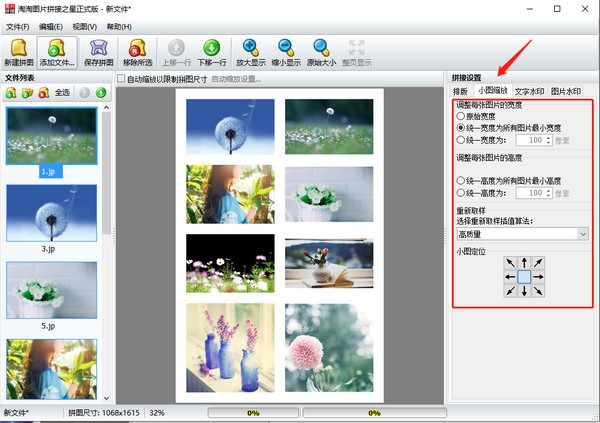This screenshot has height=423, width=600.
Task: Click the center square of 小图定位 grid
Action: [x=525, y=277]
